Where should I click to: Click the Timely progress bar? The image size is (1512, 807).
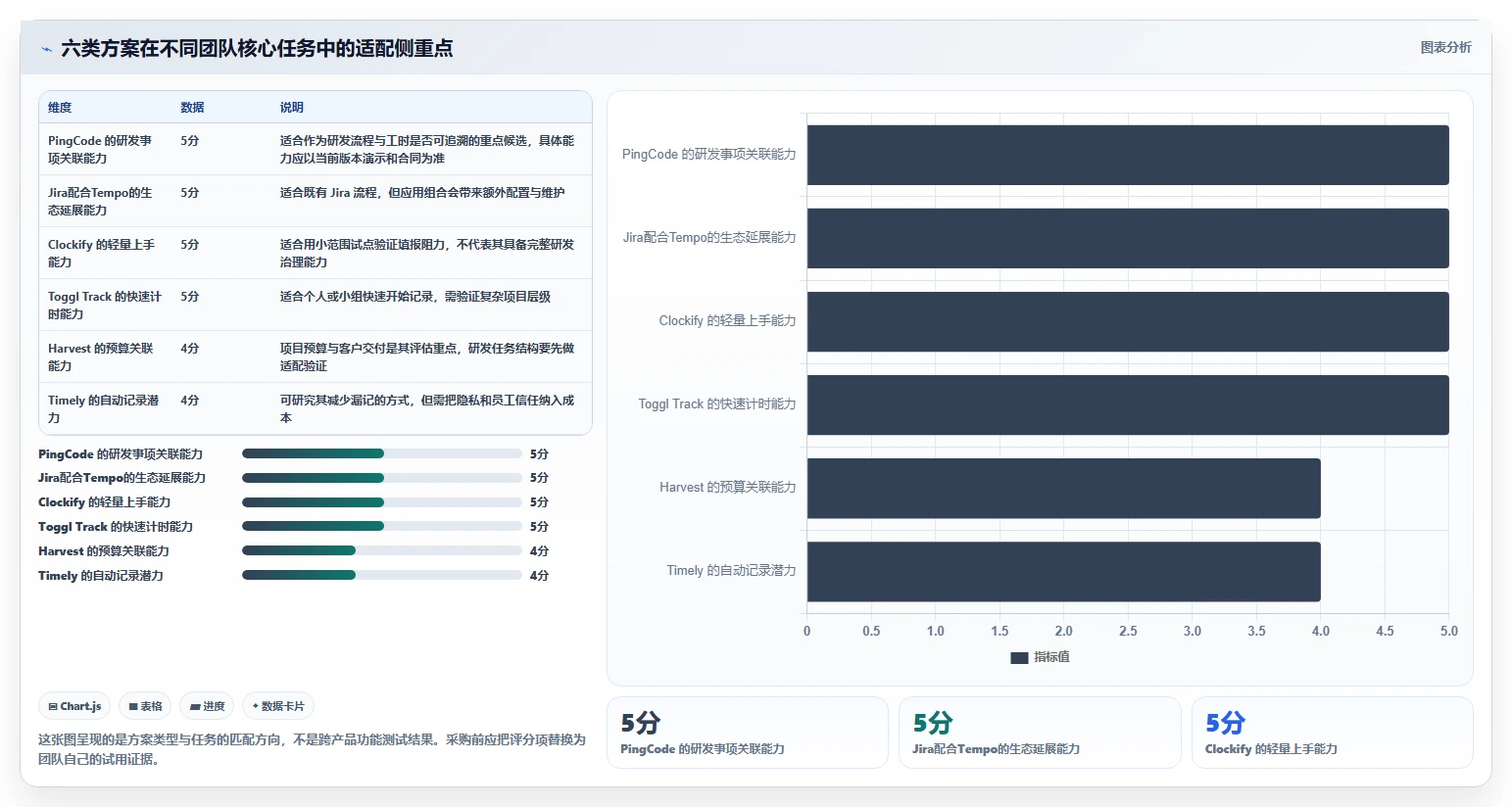382,575
